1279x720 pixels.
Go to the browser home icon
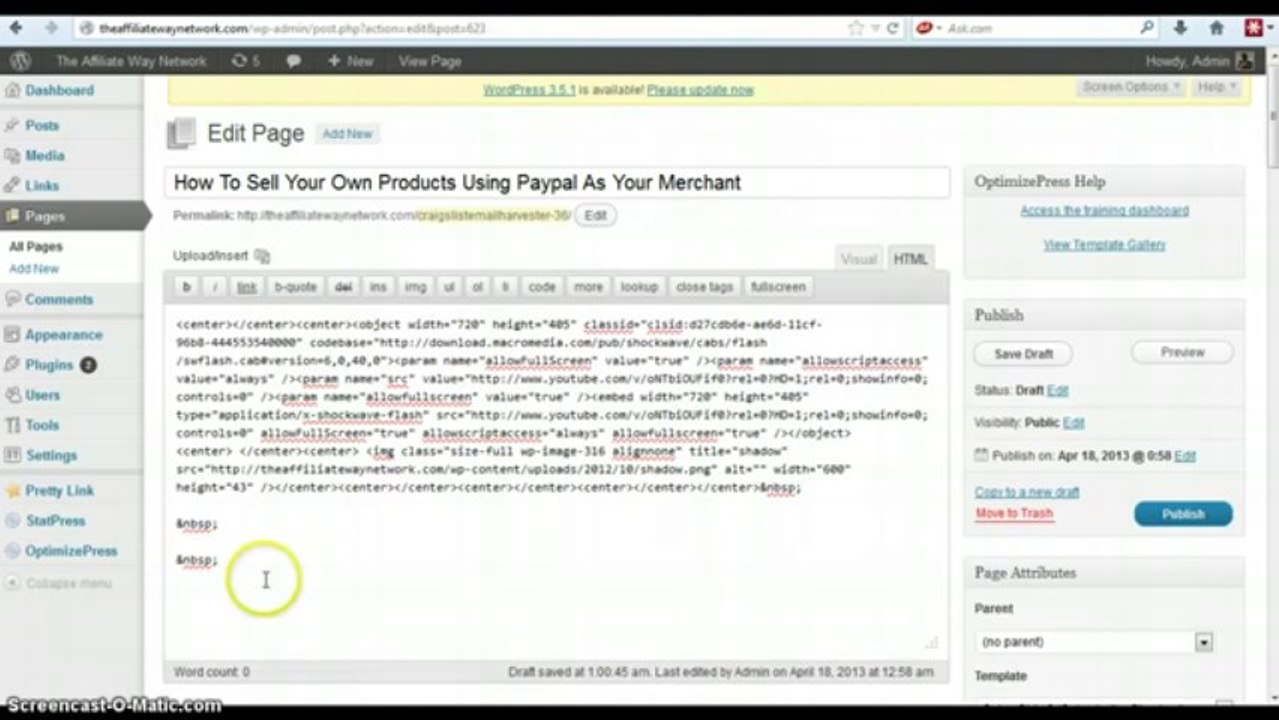pos(1217,28)
